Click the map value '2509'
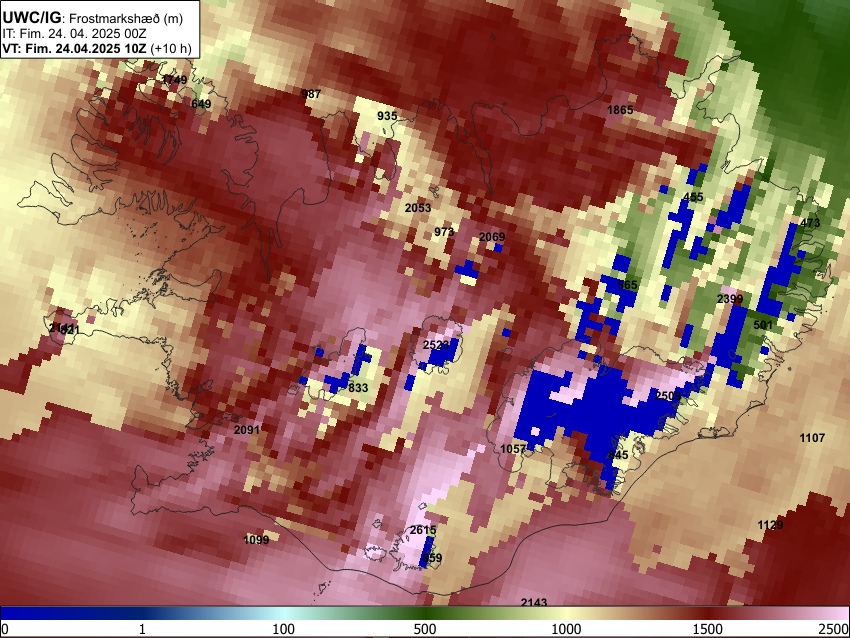 (x=668, y=396)
